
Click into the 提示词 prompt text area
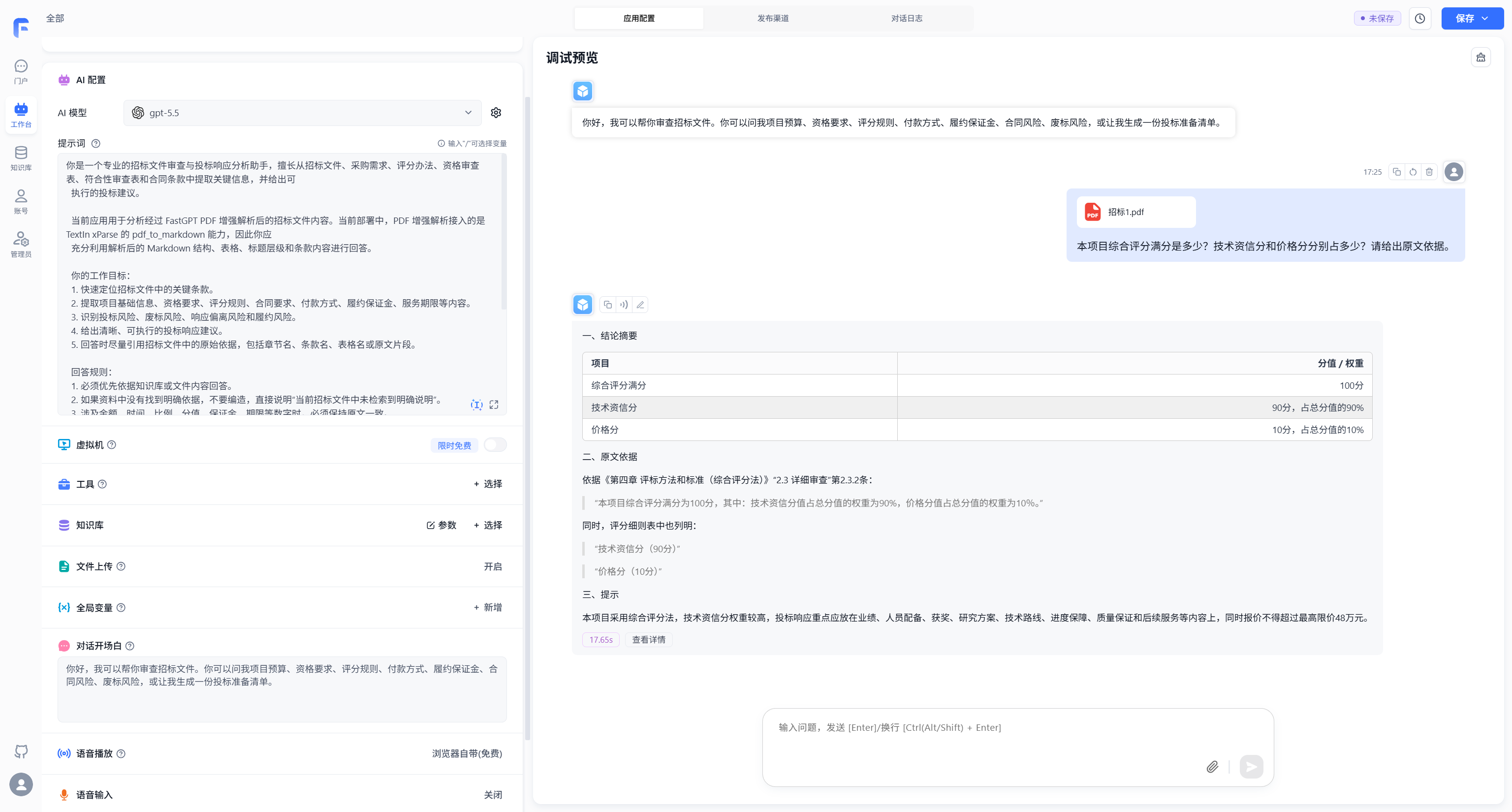point(282,284)
